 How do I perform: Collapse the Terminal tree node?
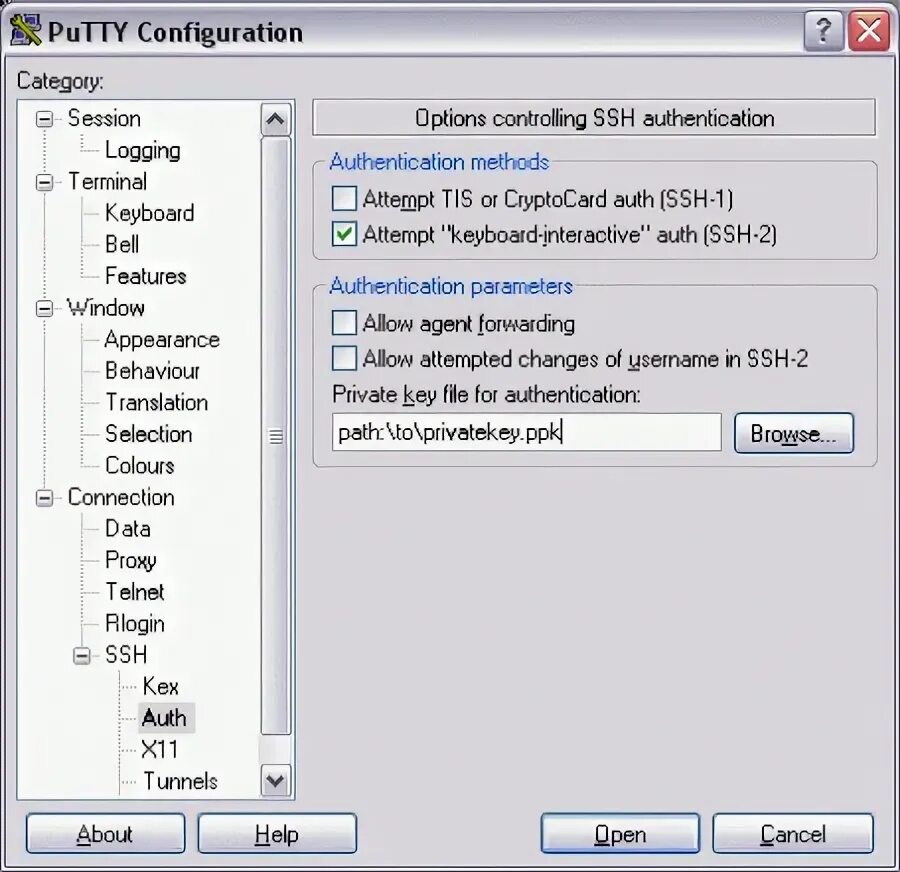point(44,183)
